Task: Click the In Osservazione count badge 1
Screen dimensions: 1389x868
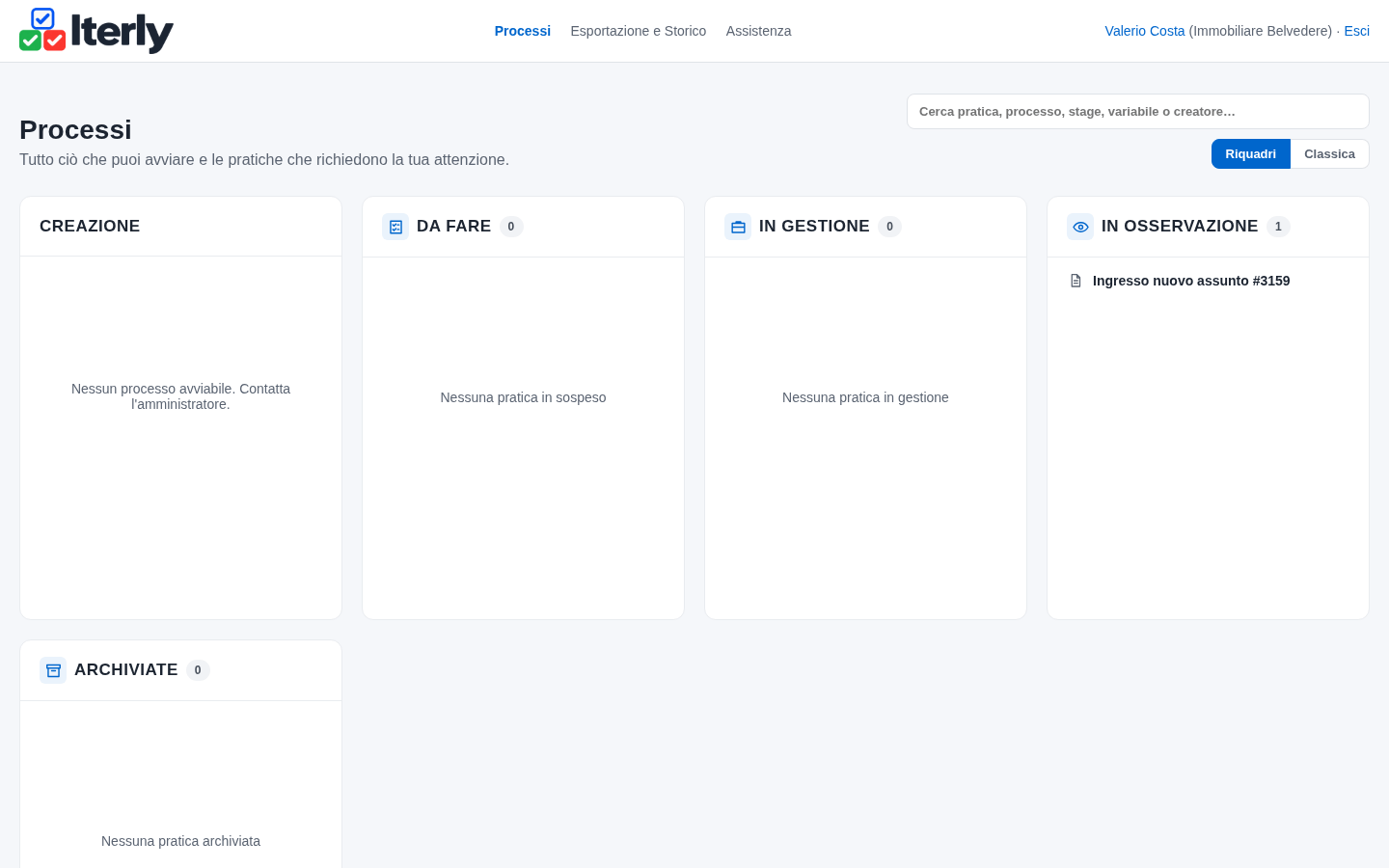Action: [x=1278, y=227]
